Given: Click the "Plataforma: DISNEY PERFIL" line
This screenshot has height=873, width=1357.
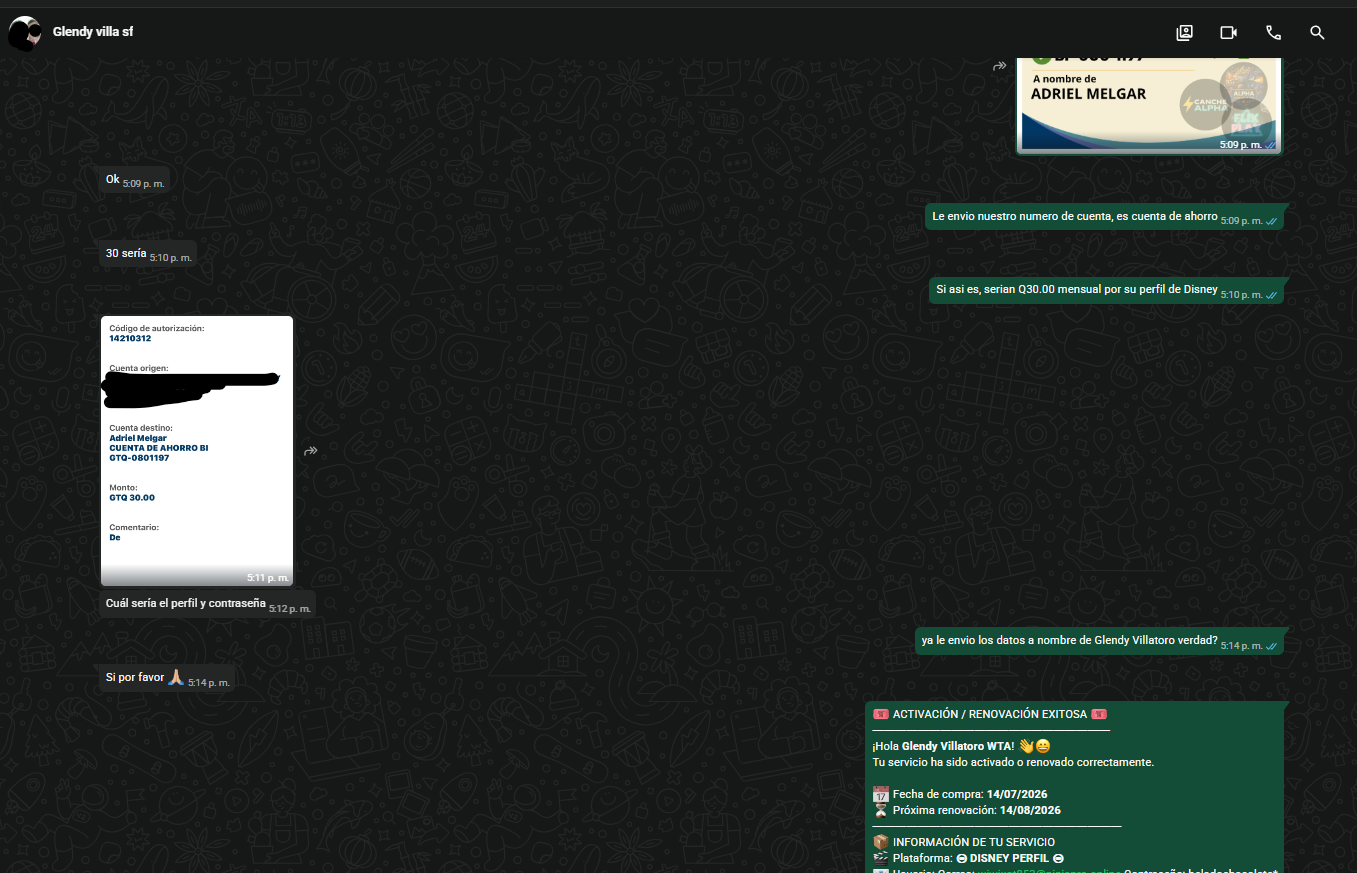Looking at the screenshot, I should click(968, 858).
